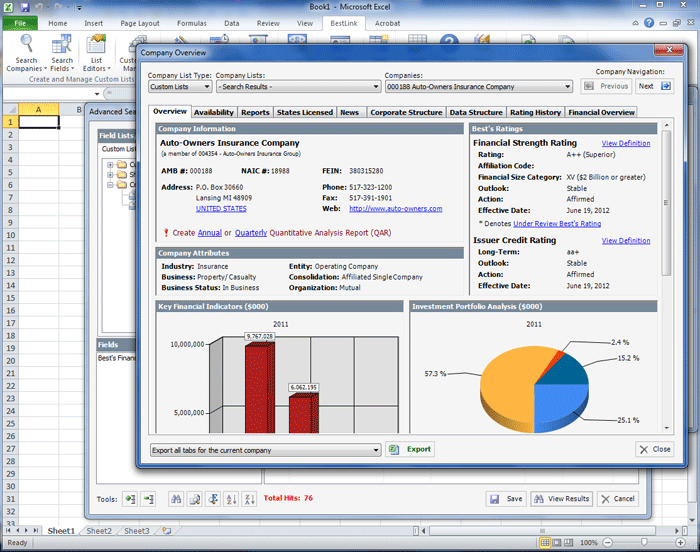This screenshot has height=552, width=700.
Task: Open View Definition for Issuer Credit Rating
Action: 626,240
